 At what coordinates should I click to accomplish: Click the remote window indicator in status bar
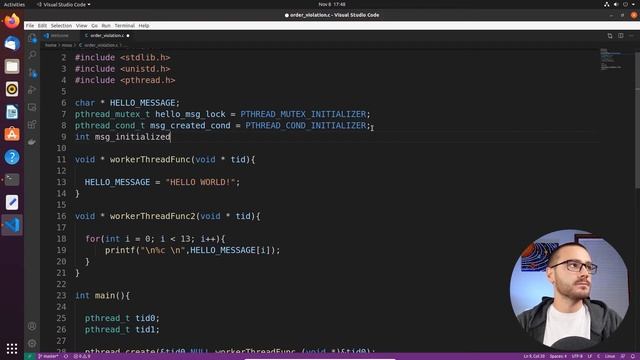[x=29, y=356]
